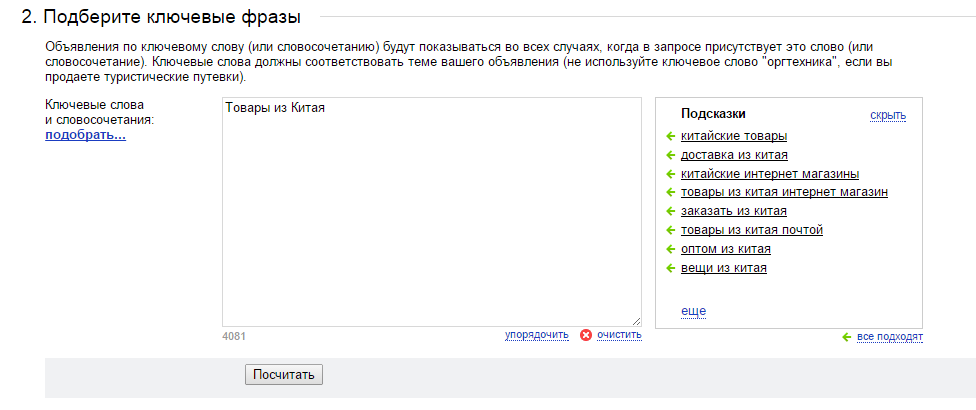Select hint товары из китая почтой

752,230
